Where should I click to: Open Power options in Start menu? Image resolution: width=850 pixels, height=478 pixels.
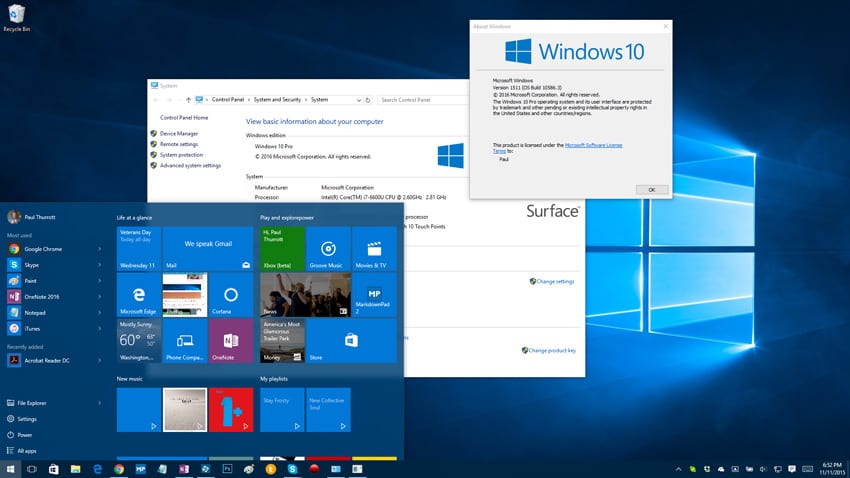coord(20,435)
